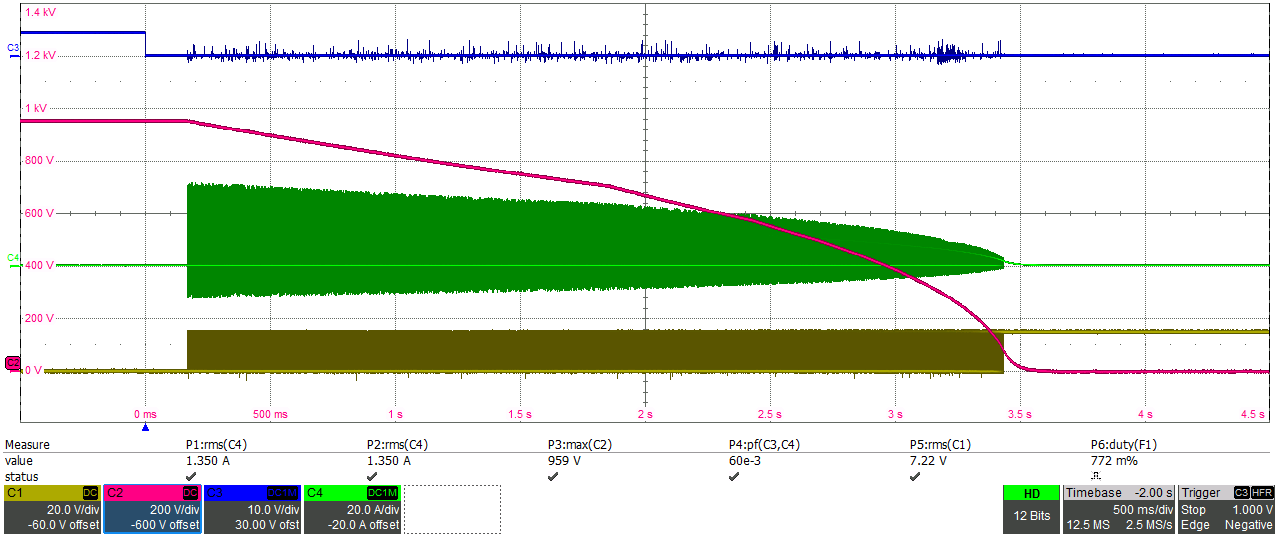Open the Trigger settings box
This screenshot has height=535, width=1280.
[x=1226, y=510]
